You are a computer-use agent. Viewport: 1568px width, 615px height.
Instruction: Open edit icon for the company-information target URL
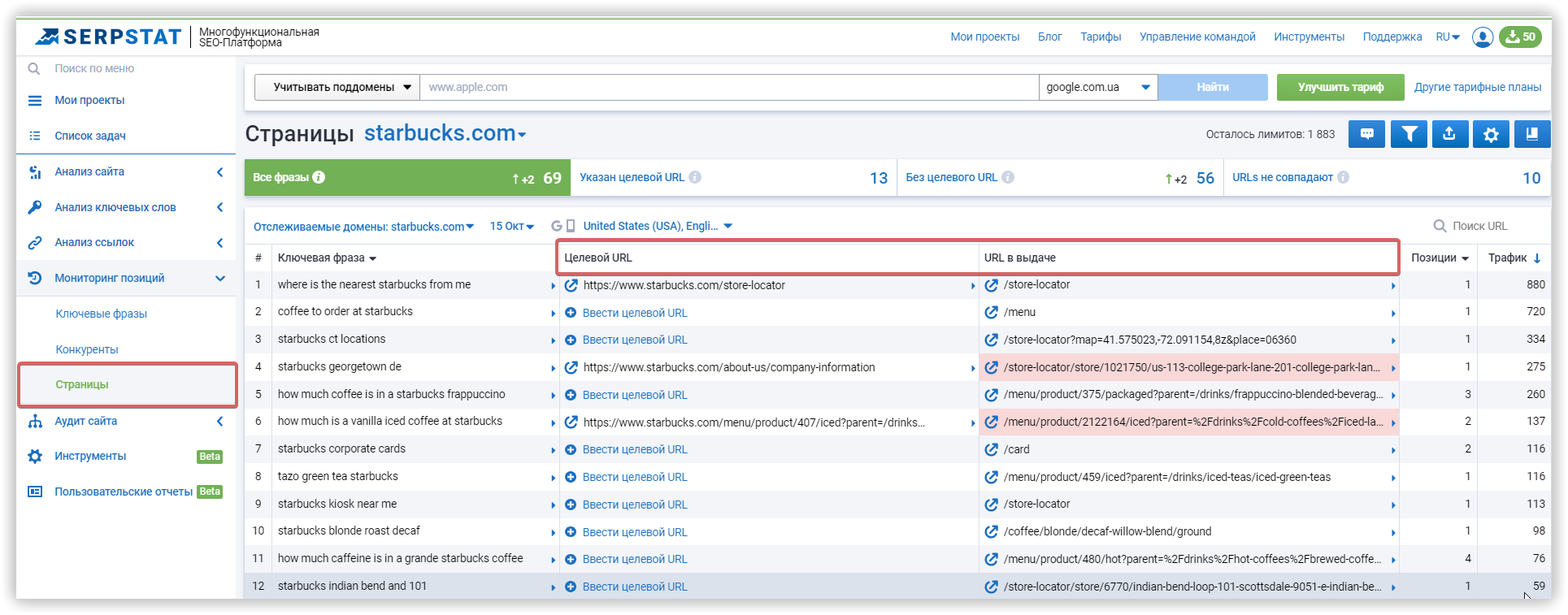pyautogui.click(x=571, y=367)
